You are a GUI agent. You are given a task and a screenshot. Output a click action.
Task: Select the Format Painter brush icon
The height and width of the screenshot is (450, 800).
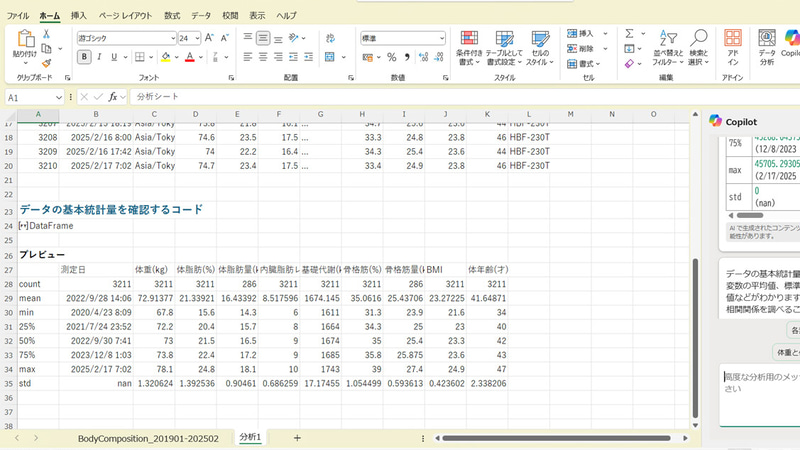(x=46, y=63)
